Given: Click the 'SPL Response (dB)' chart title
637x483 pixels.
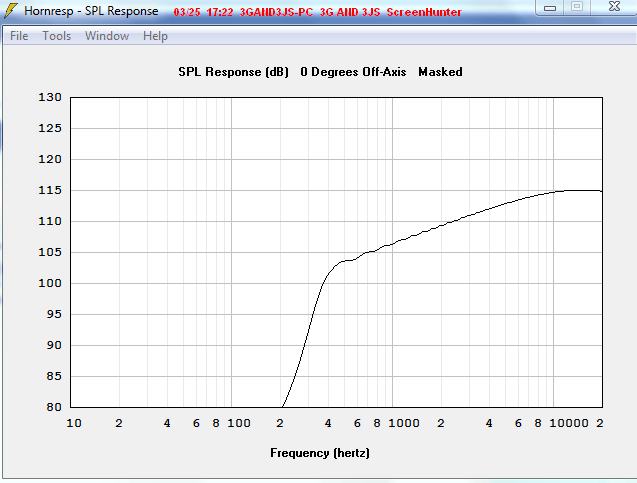Looking at the screenshot, I should pyautogui.click(x=234, y=72).
